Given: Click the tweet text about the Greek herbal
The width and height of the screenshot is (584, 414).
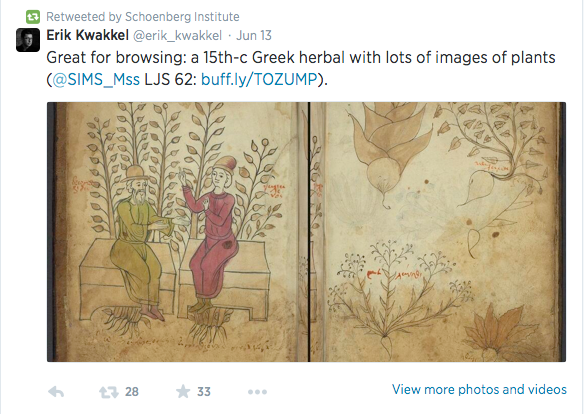Looking at the screenshot, I should click(301, 69).
